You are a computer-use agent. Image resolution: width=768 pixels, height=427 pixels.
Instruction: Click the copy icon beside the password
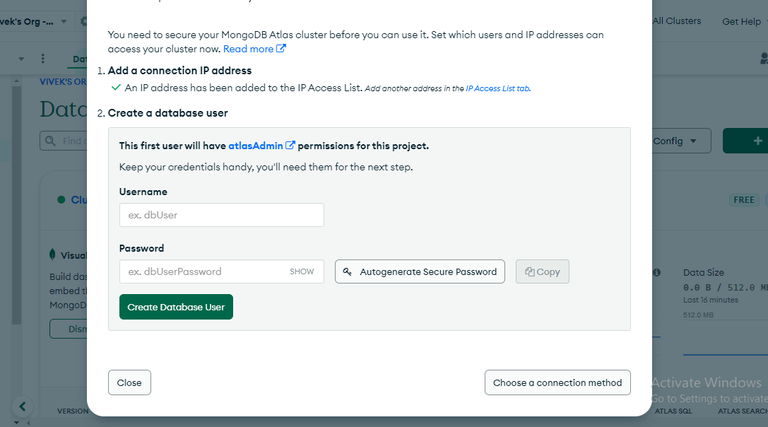click(x=529, y=271)
